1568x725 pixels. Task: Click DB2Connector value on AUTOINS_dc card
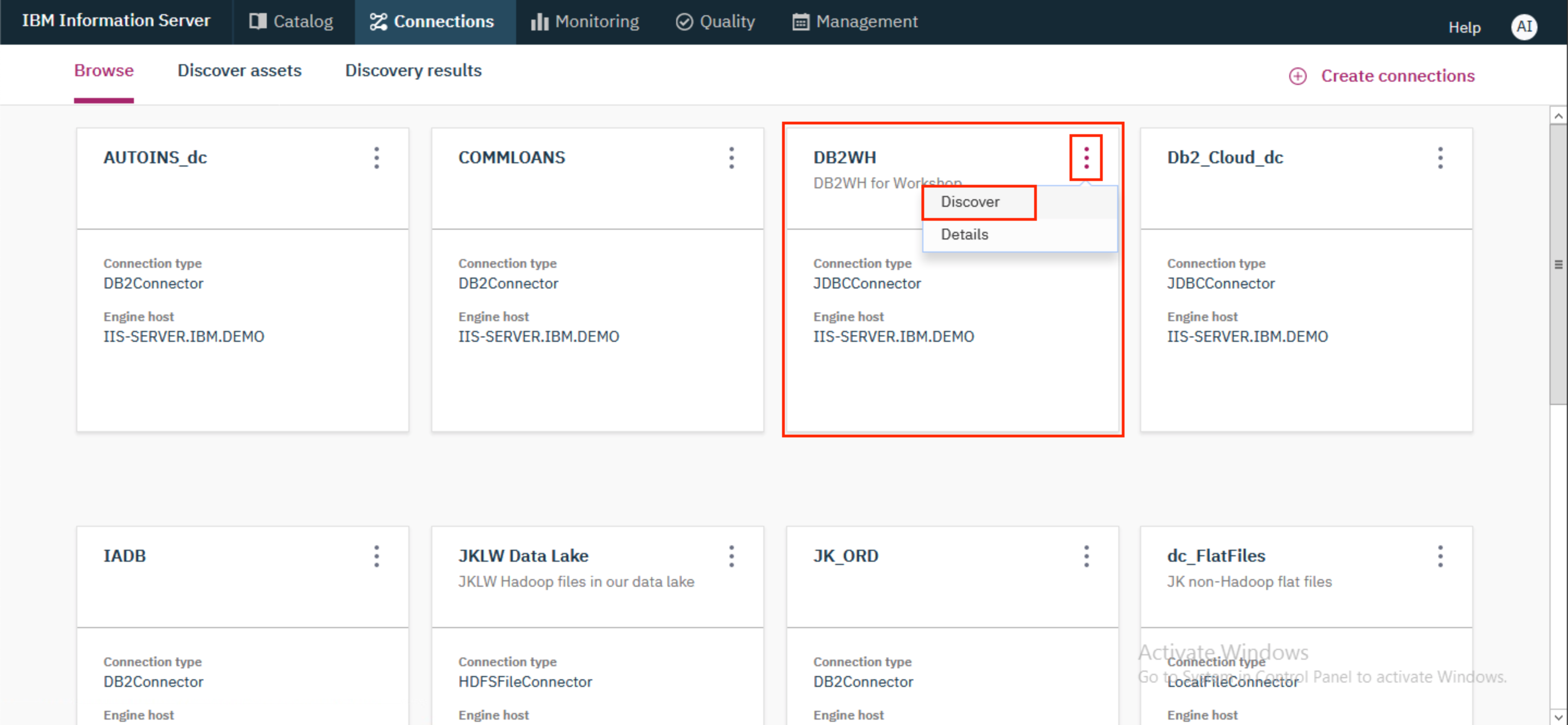[153, 284]
